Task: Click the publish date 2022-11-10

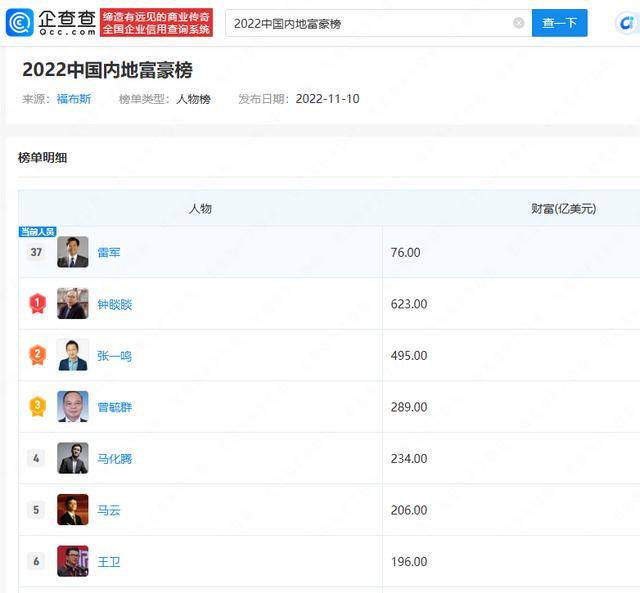Action: (x=327, y=99)
